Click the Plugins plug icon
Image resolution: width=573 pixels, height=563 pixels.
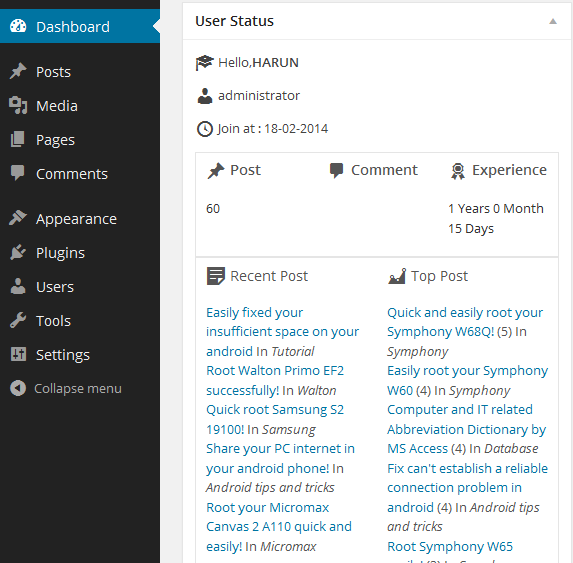(18, 252)
